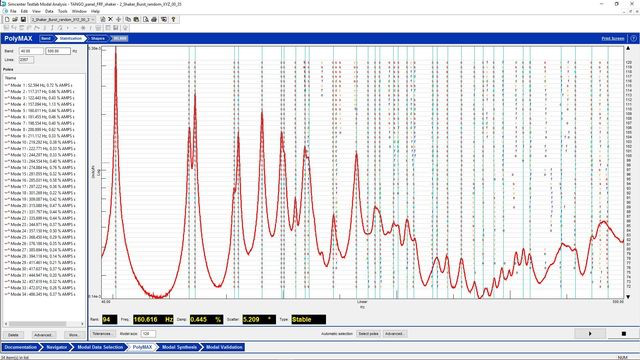Click the question mark help toolbar icon

click(x=173, y=19)
